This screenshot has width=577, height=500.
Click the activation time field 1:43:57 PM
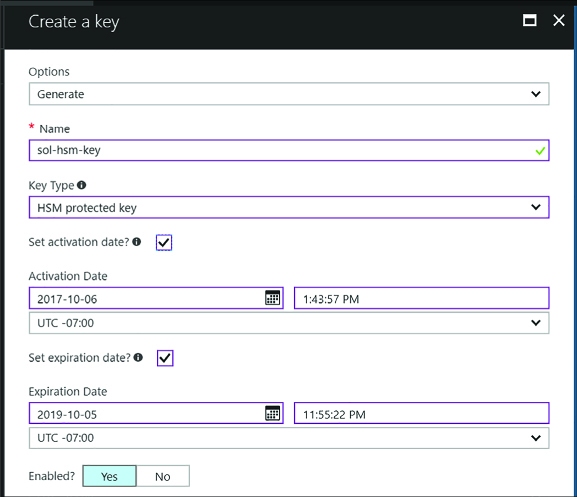(x=422, y=298)
